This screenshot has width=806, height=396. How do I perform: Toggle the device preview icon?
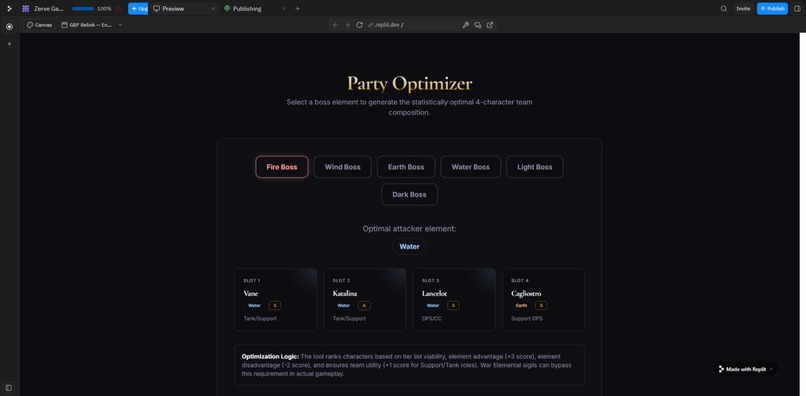click(x=478, y=25)
